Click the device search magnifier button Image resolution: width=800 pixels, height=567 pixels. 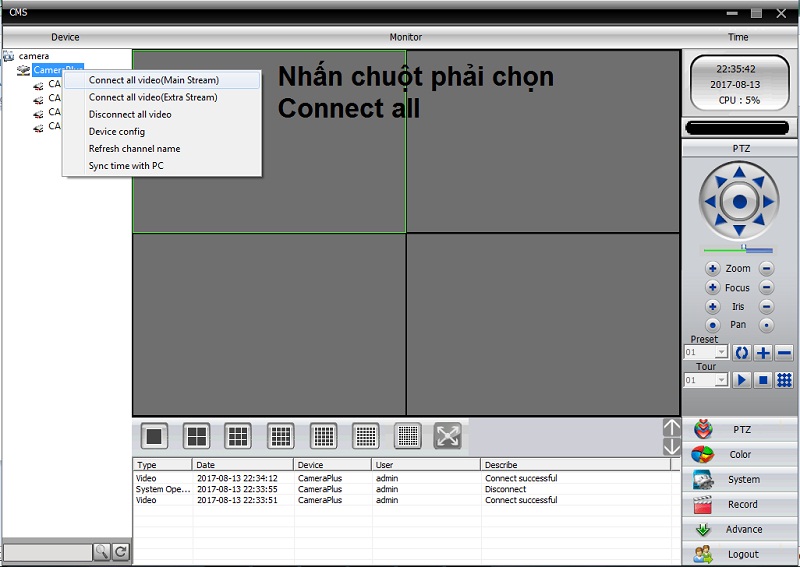pyautogui.click(x=102, y=552)
